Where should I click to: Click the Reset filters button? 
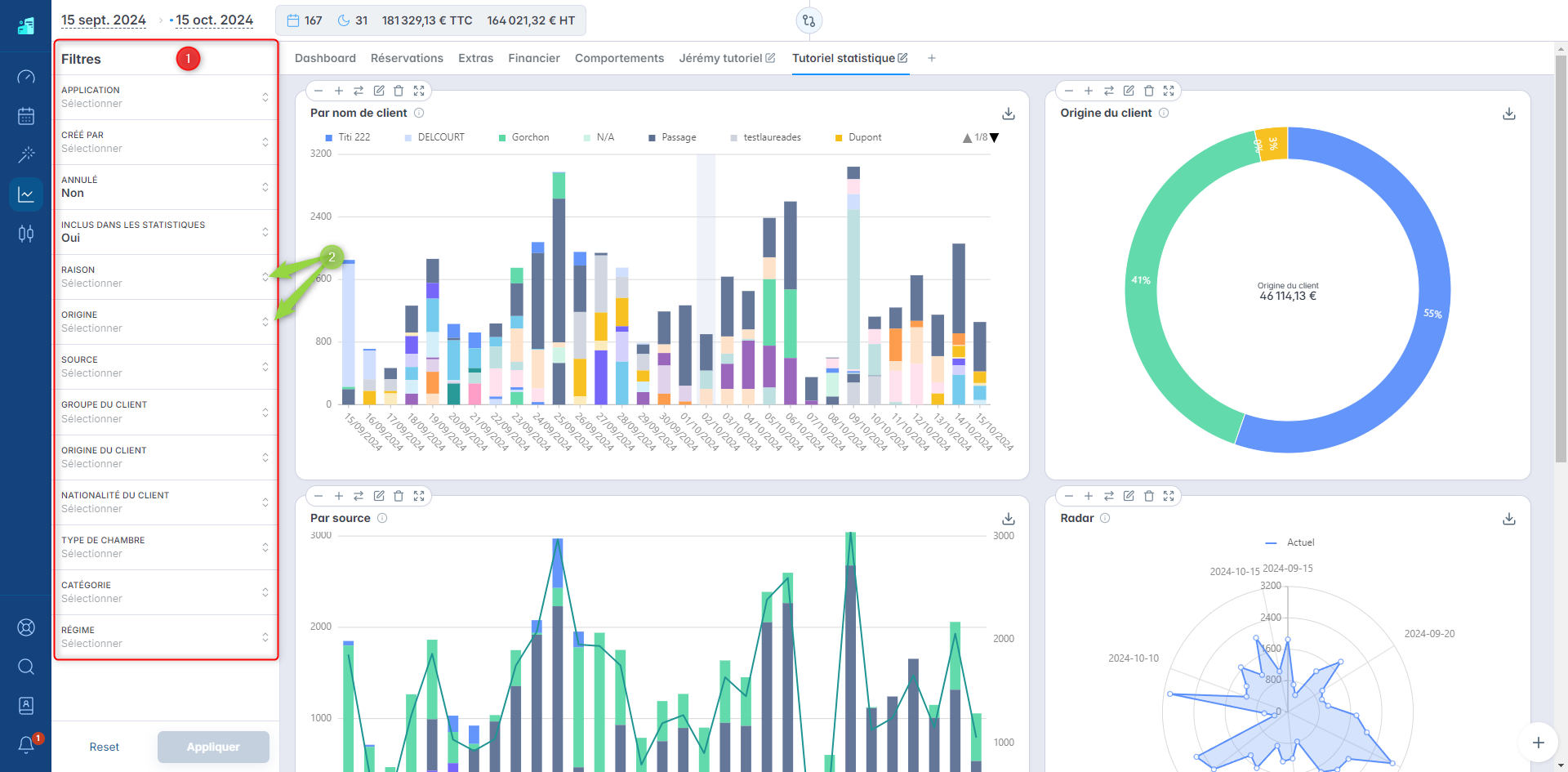[105, 747]
